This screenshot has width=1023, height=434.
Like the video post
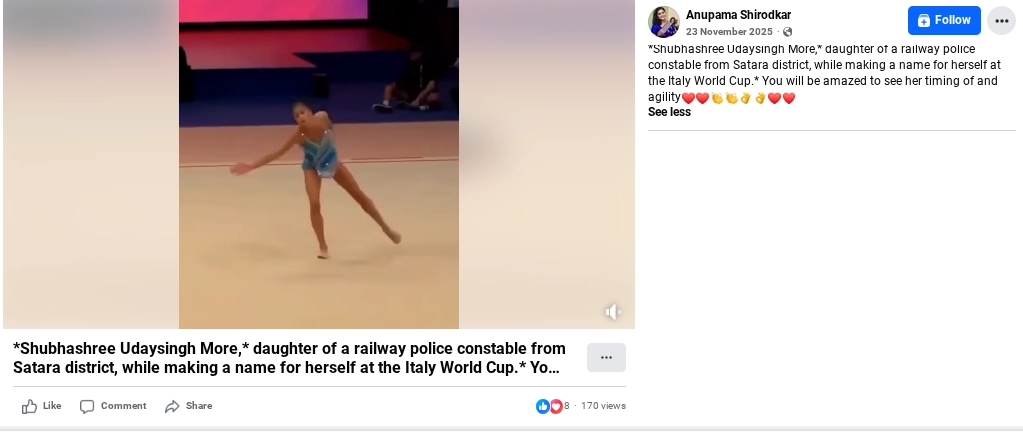[42, 407]
